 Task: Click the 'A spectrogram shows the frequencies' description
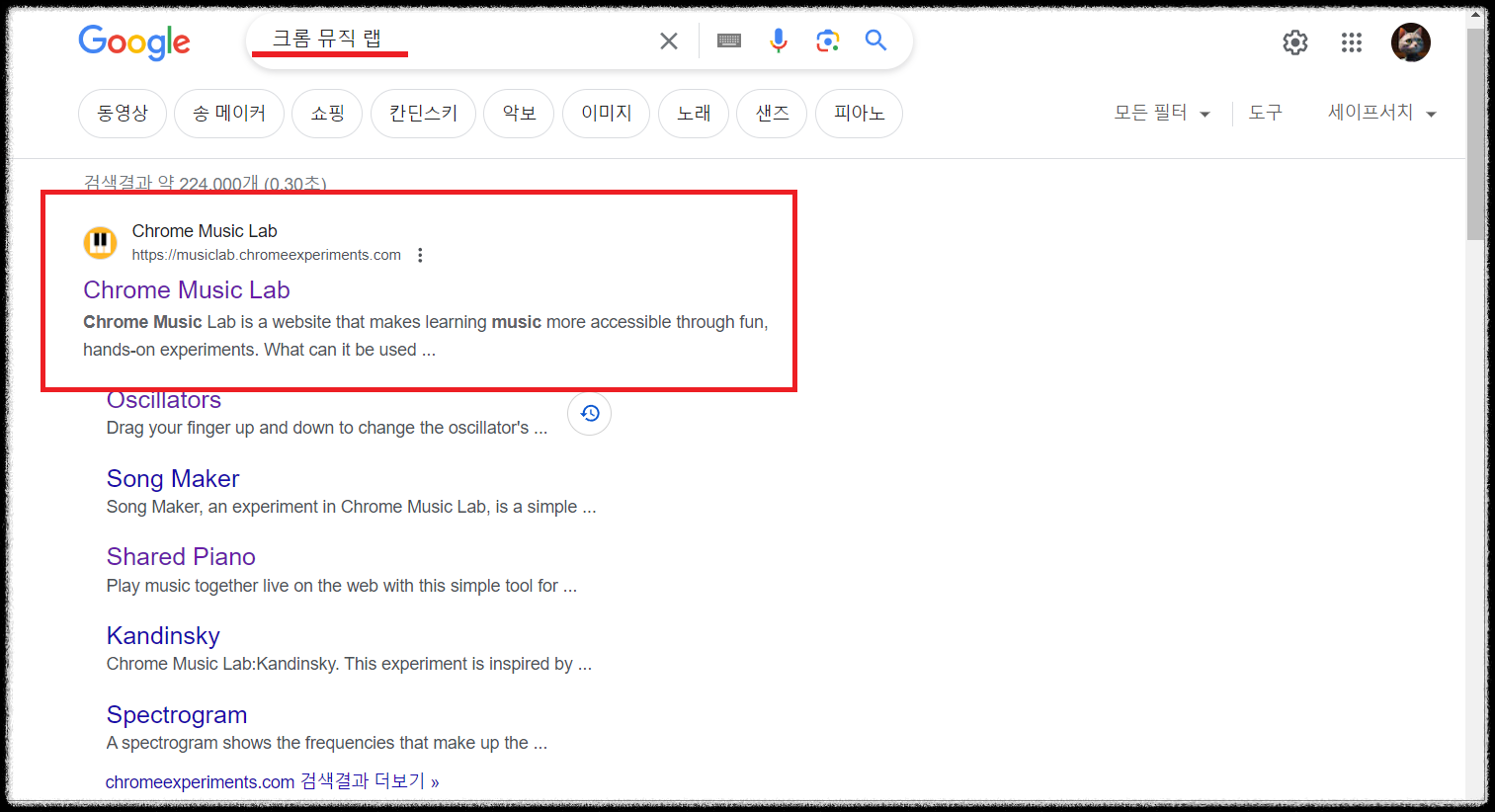[x=327, y=743]
